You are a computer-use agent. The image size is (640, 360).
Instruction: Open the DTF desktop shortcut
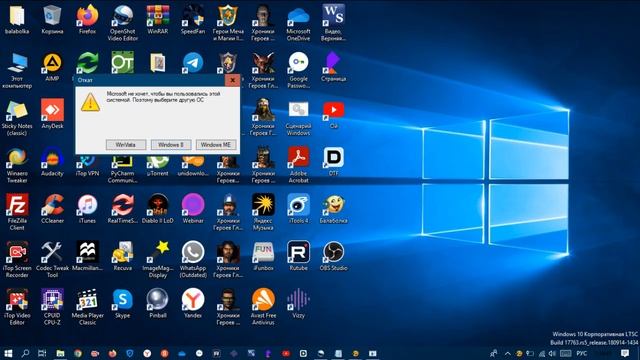pos(333,162)
